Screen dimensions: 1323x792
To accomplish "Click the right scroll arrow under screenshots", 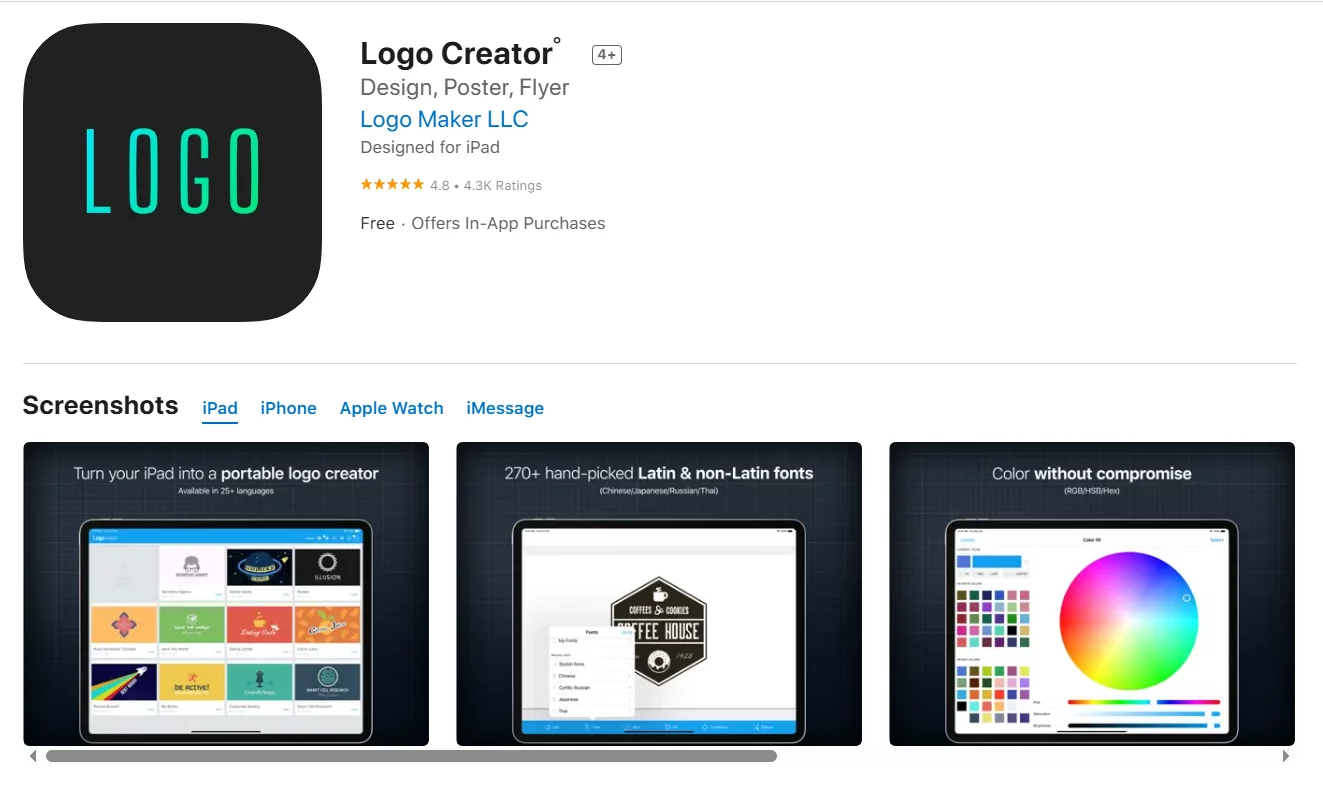I will click(x=1286, y=757).
